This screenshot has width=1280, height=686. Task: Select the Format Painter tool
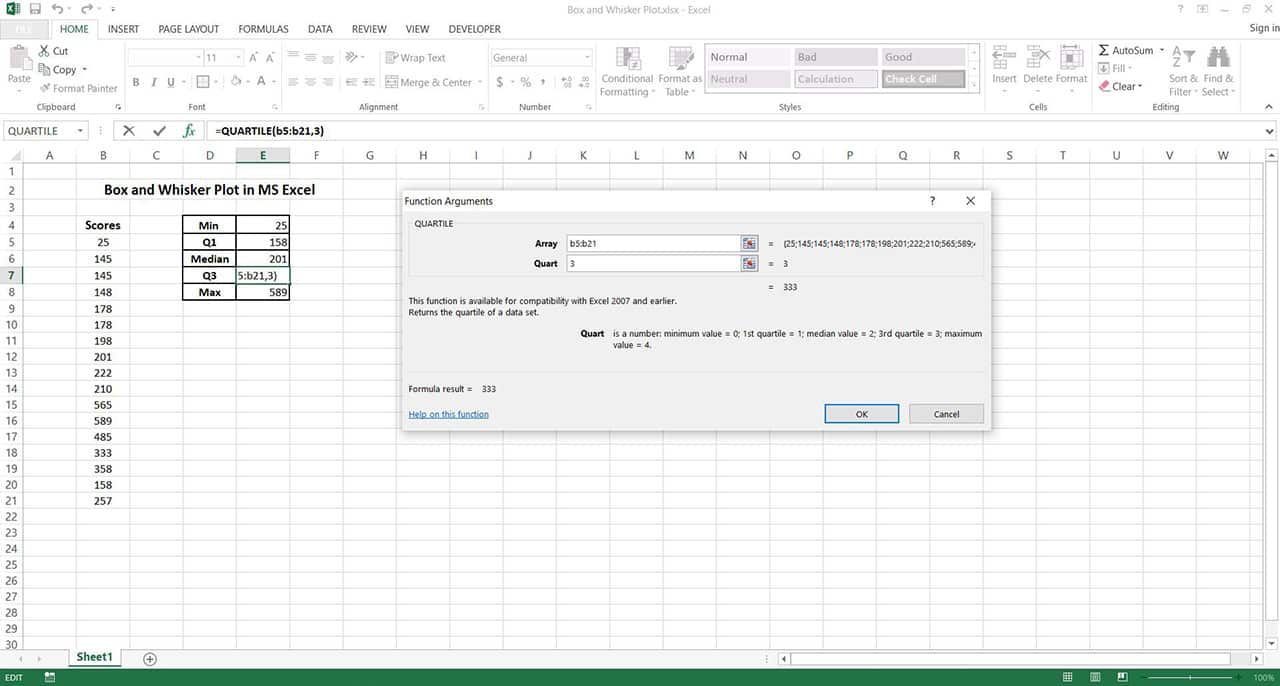click(78, 88)
